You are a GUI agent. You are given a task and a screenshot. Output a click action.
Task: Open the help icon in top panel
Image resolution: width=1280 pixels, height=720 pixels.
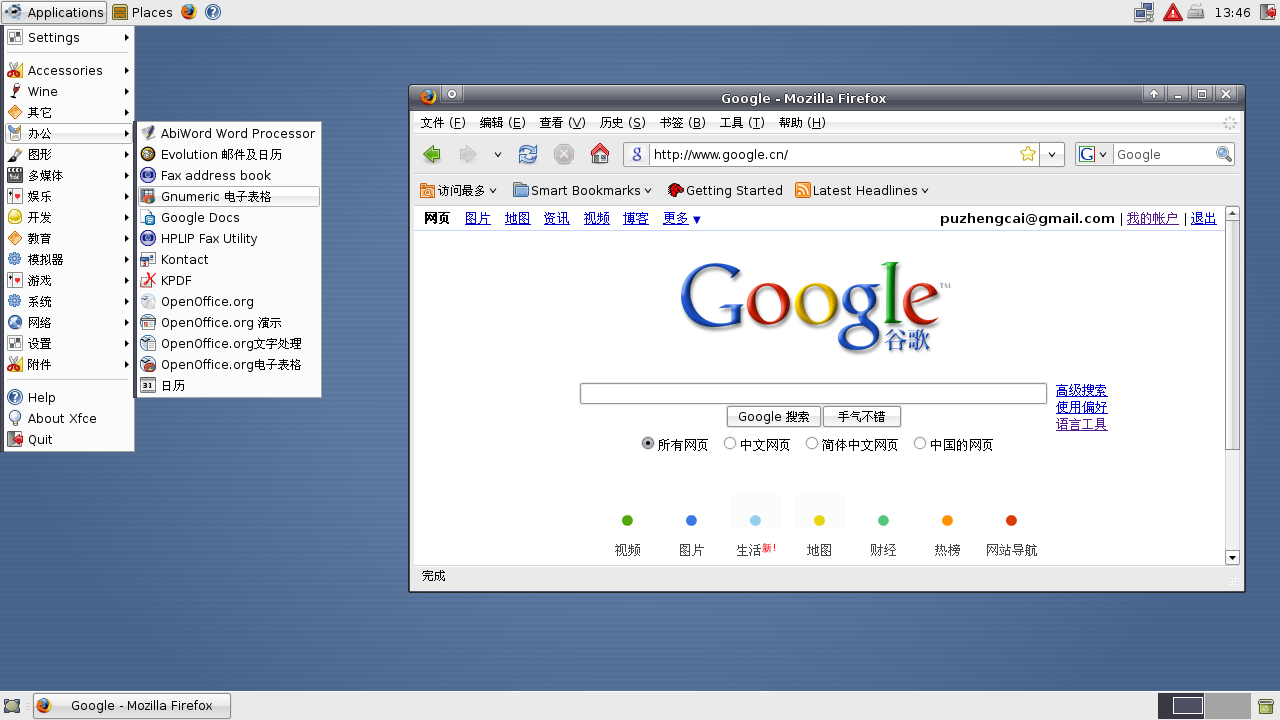[213, 12]
